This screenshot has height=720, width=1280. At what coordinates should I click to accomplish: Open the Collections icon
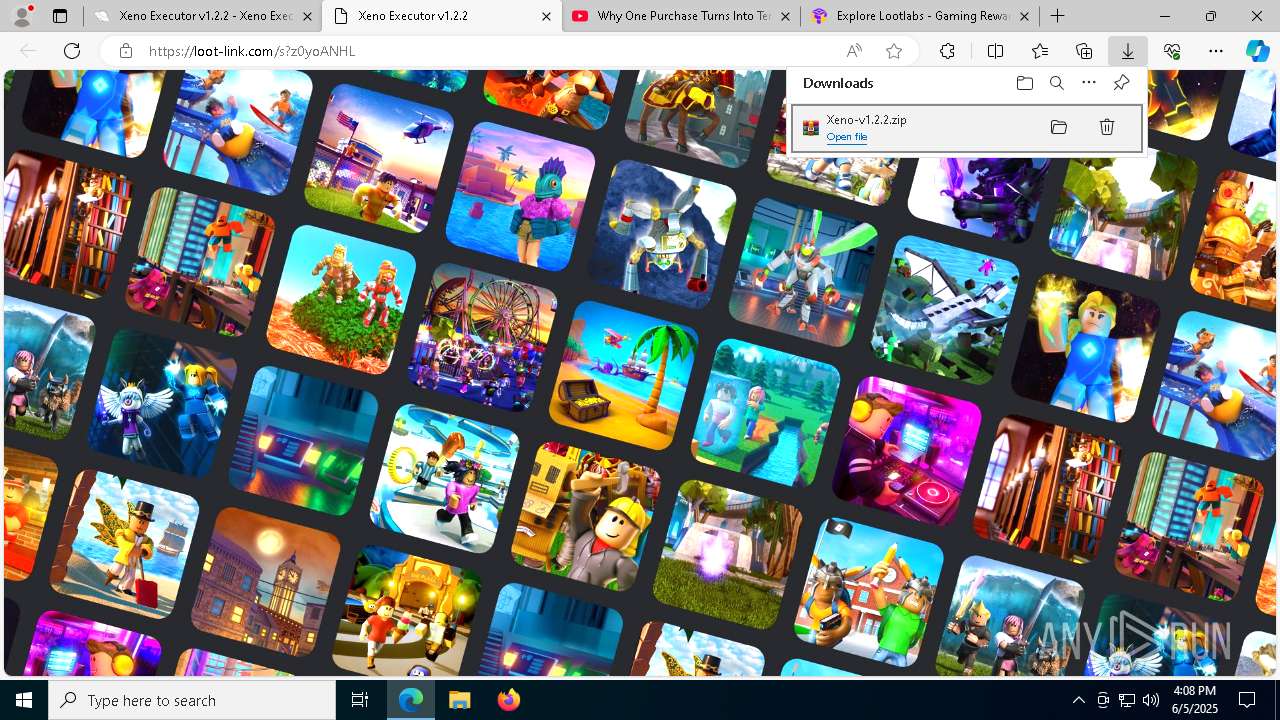(1084, 51)
